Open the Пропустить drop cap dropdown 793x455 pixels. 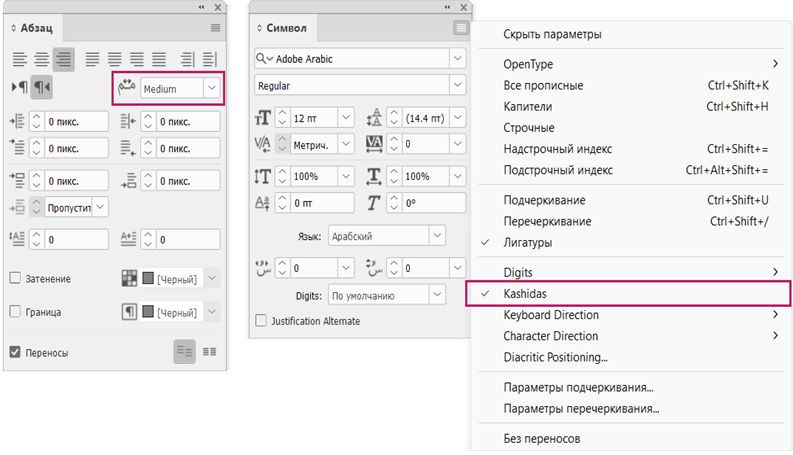[x=100, y=207]
